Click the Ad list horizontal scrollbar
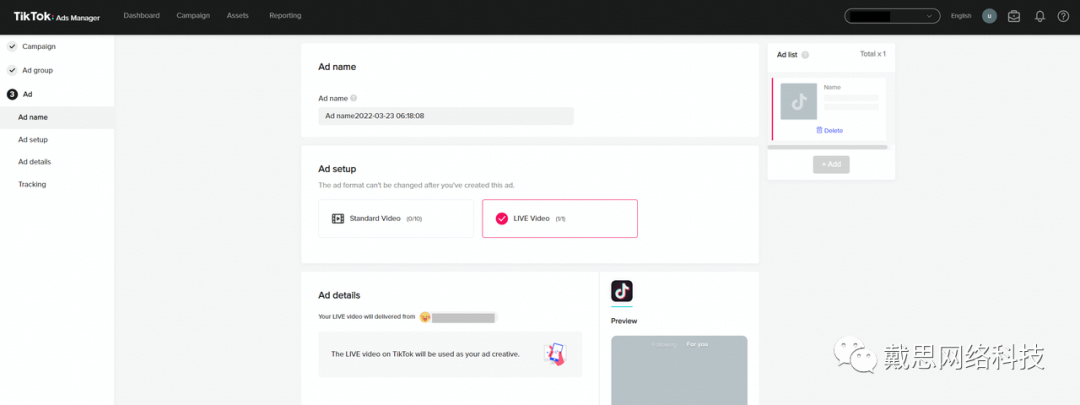This screenshot has height=405, width=1080. coord(827,147)
